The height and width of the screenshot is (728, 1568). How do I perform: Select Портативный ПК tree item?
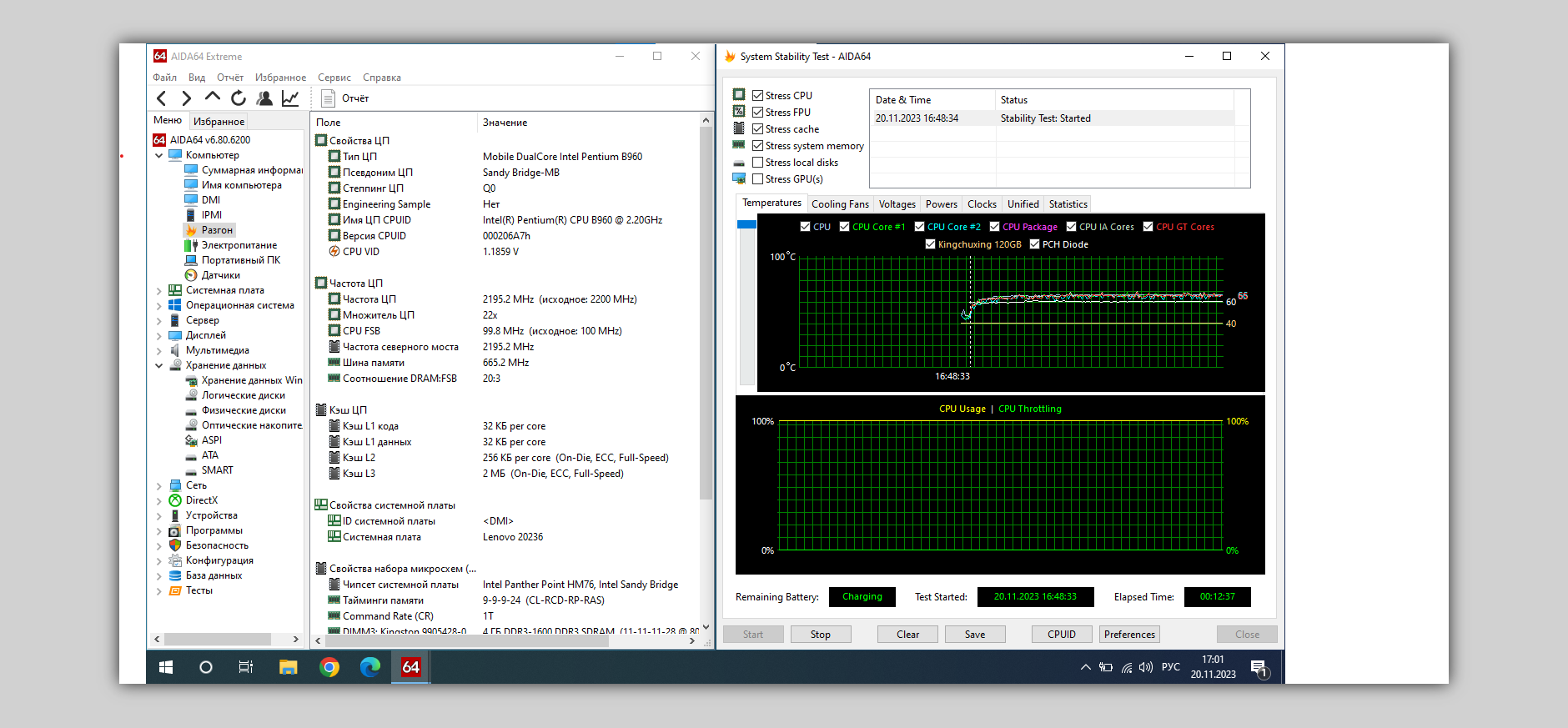click(233, 260)
